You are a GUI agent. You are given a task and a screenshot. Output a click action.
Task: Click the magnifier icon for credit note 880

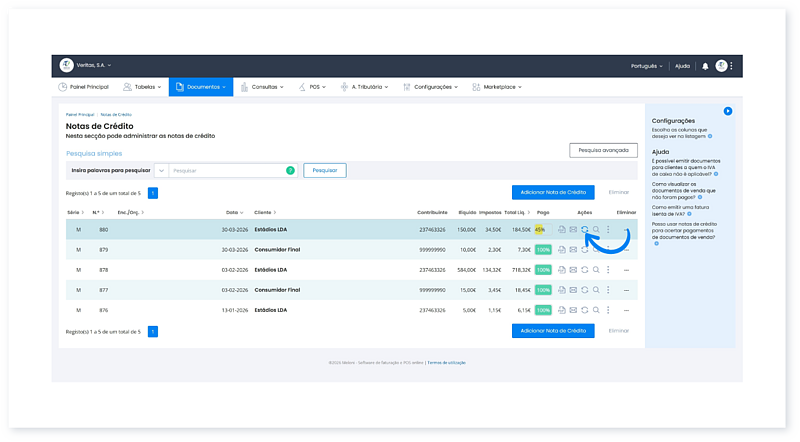pos(596,230)
